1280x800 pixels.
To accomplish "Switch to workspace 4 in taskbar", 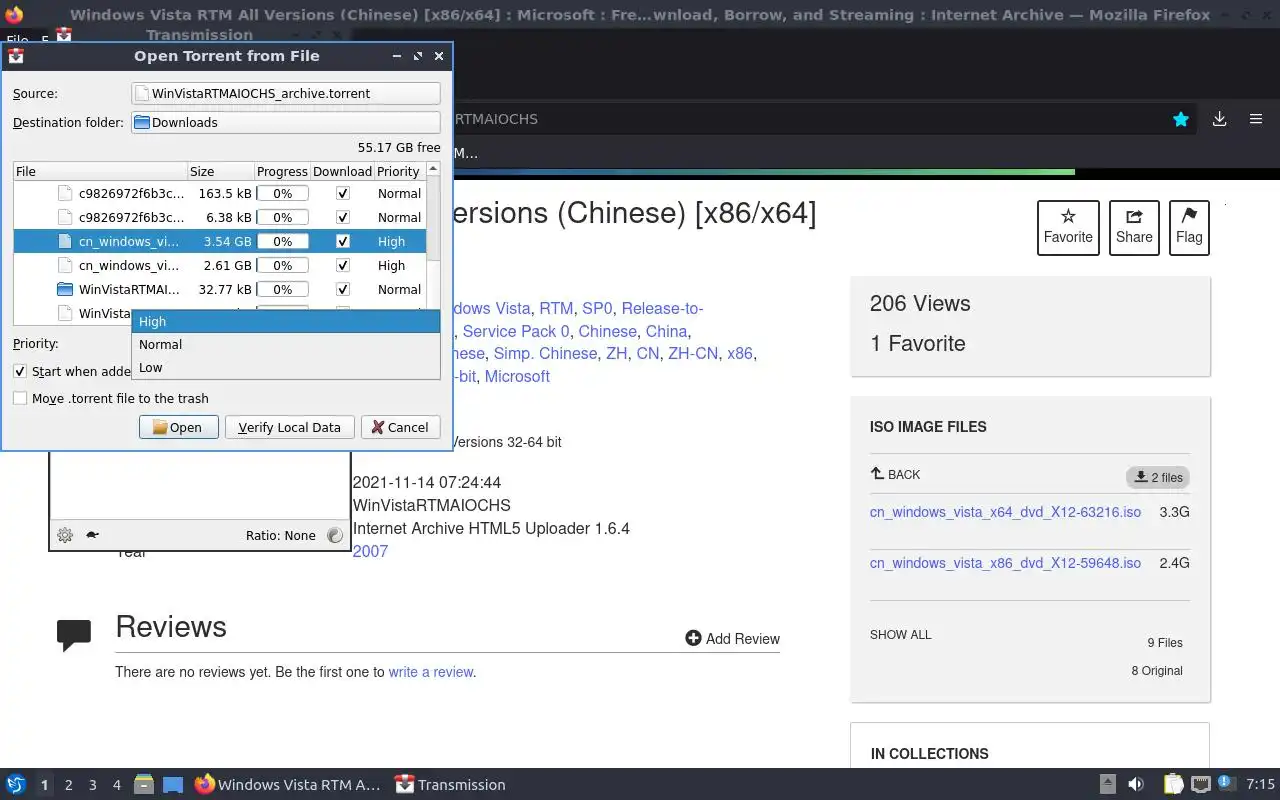I will [116, 785].
